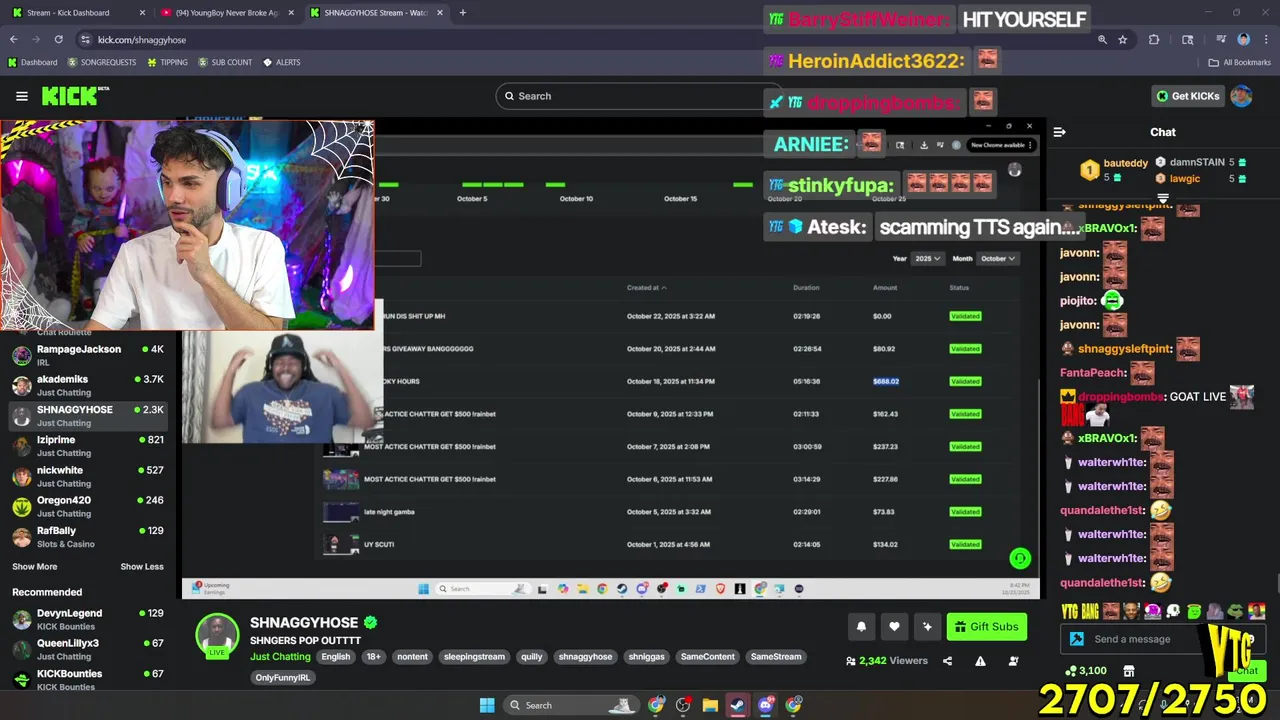The image size is (1280, 720).
Task: Open nickwhite channel in sidebar
Action: coord(88,476)
